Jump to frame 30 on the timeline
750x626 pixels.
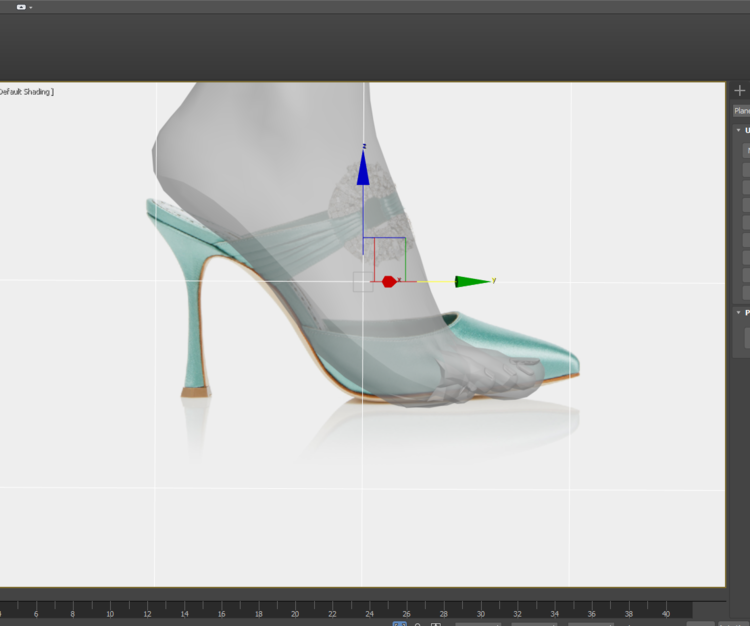click(x=481, y=614)
